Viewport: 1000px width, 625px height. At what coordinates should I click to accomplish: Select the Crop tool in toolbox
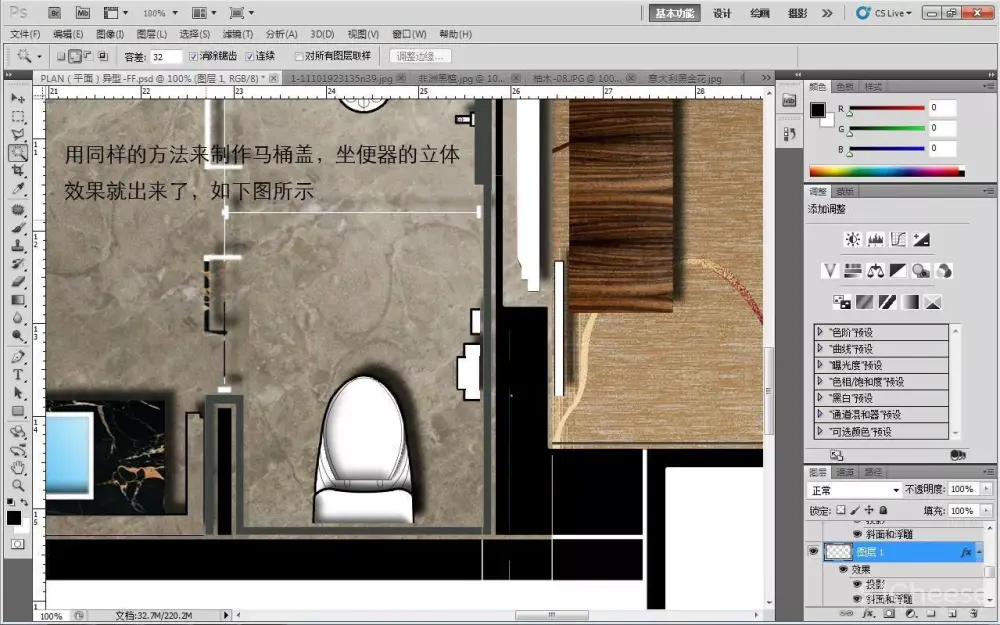click(x=18, y=171)
